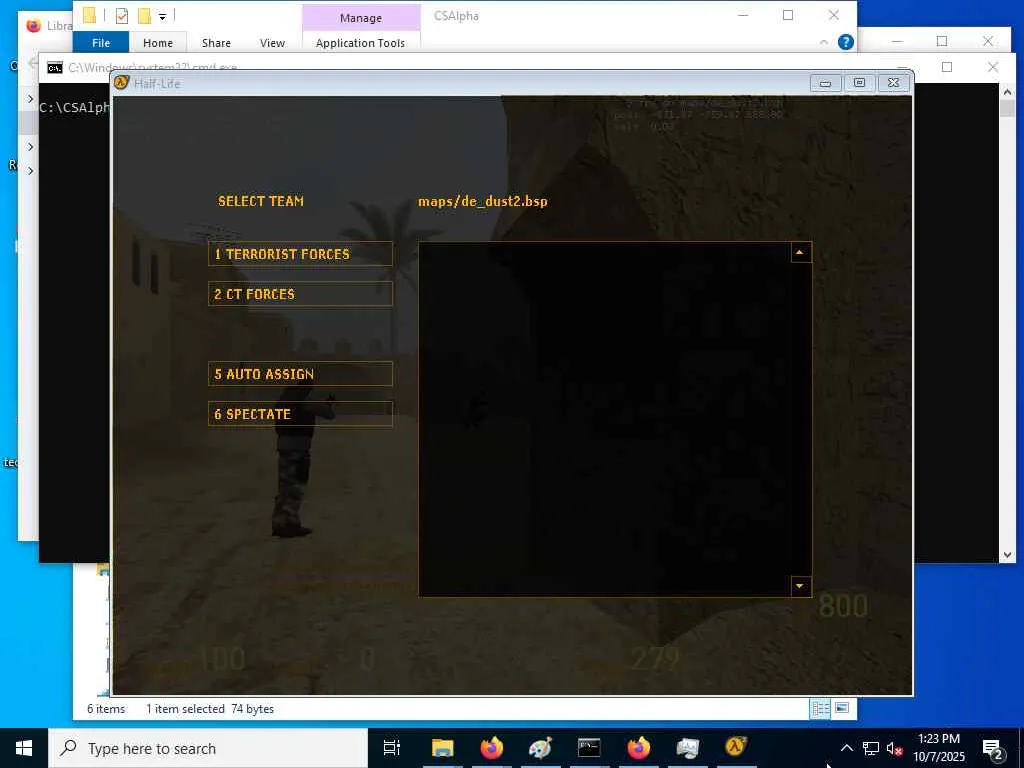Click scroll-up arrow of cmd window scrollbar
This screenshot has width=1024, height=768.
[1007, 92]
